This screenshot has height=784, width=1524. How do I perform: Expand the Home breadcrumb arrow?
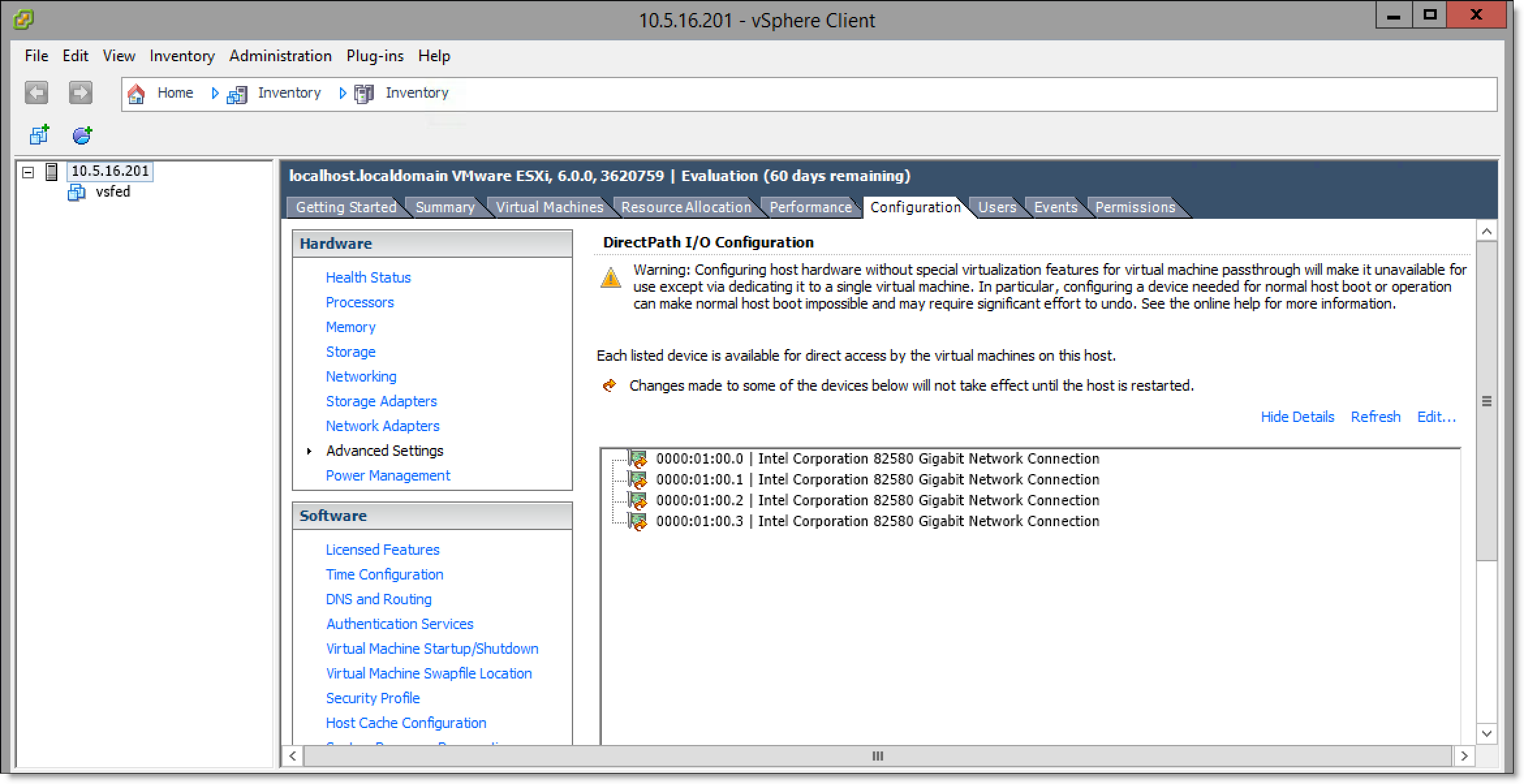(215, 93)
